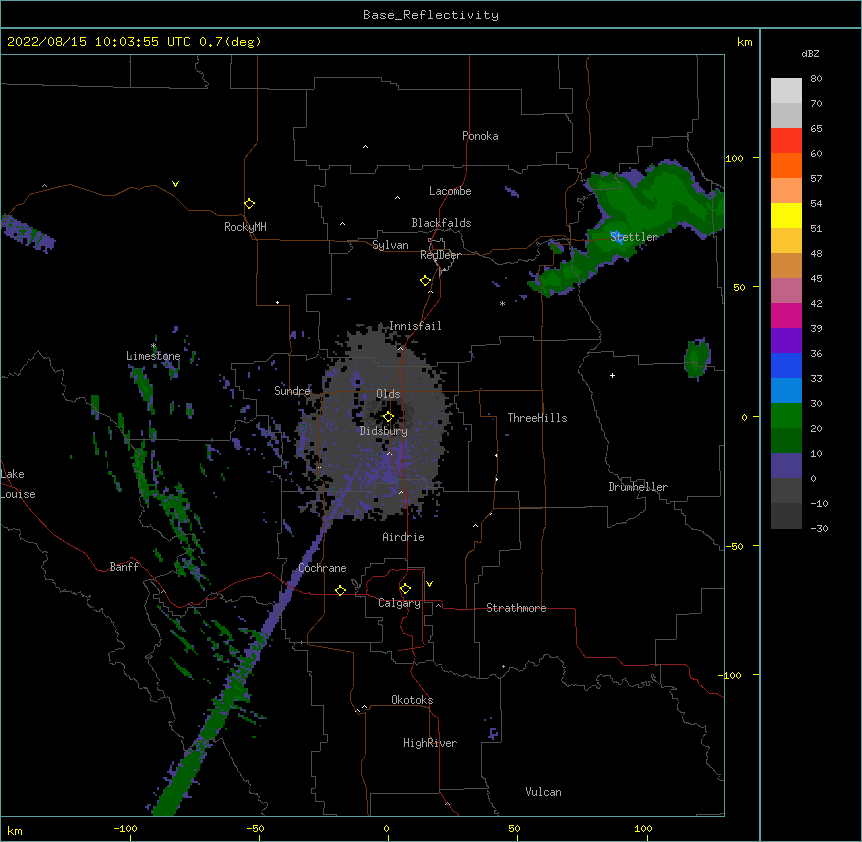Viewport: 862px width, 842px height.
Task: Click the Blackfalds city label
Action: [441, 223]
